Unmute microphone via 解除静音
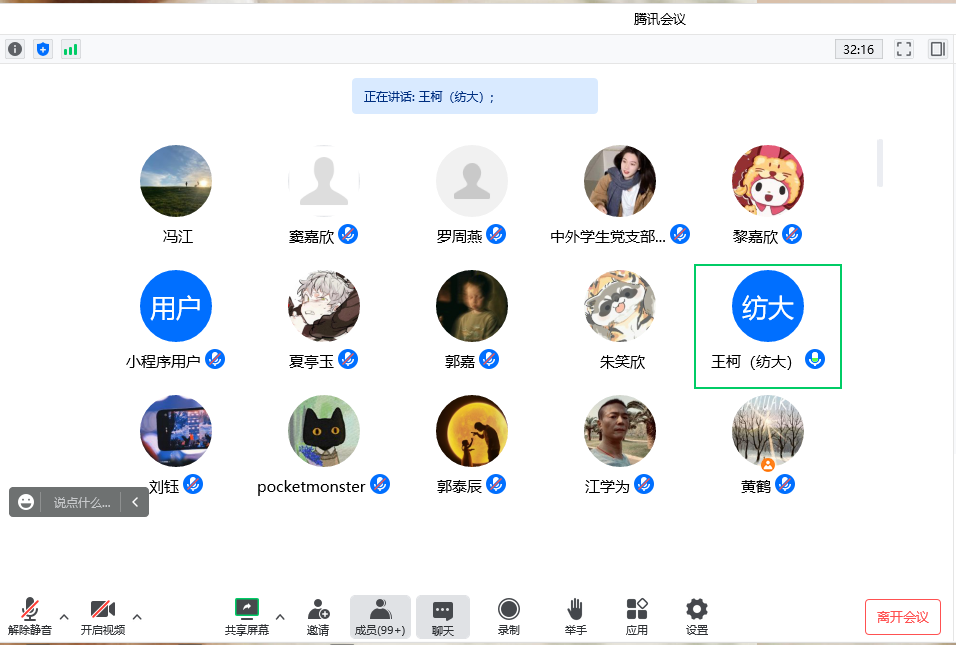Screen dimensions: 956x645 [30, 616]
